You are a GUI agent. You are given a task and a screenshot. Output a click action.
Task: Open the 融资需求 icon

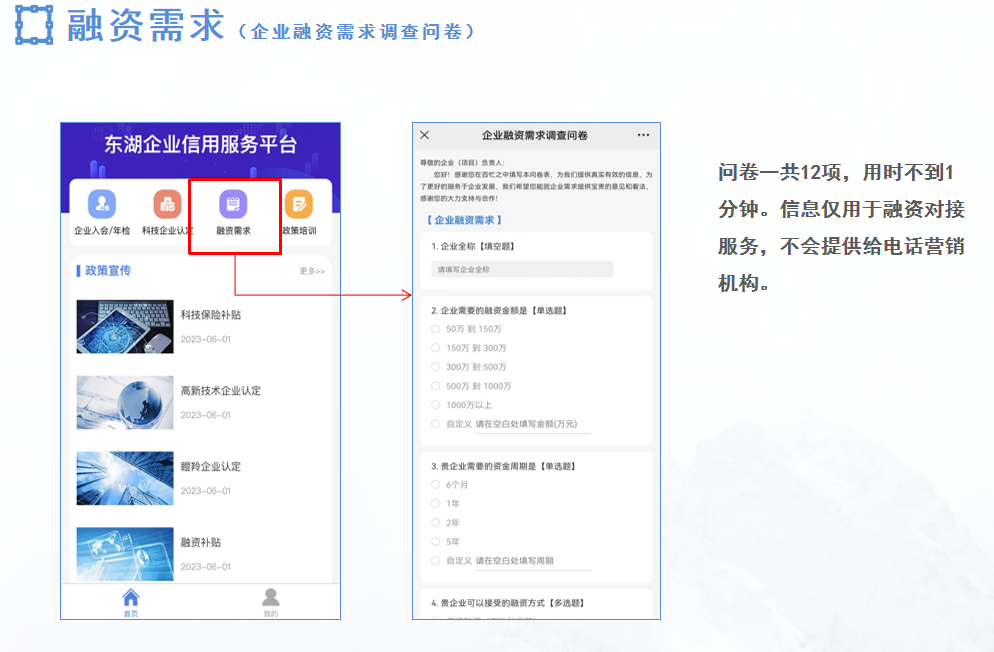pyautogui.click(x=233, y=204)
